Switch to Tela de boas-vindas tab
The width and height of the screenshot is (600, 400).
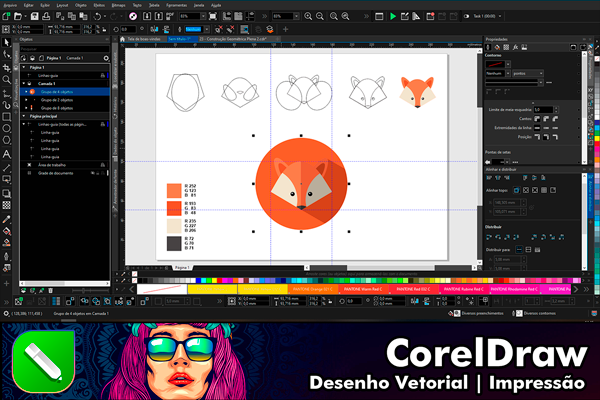[144, 37]
